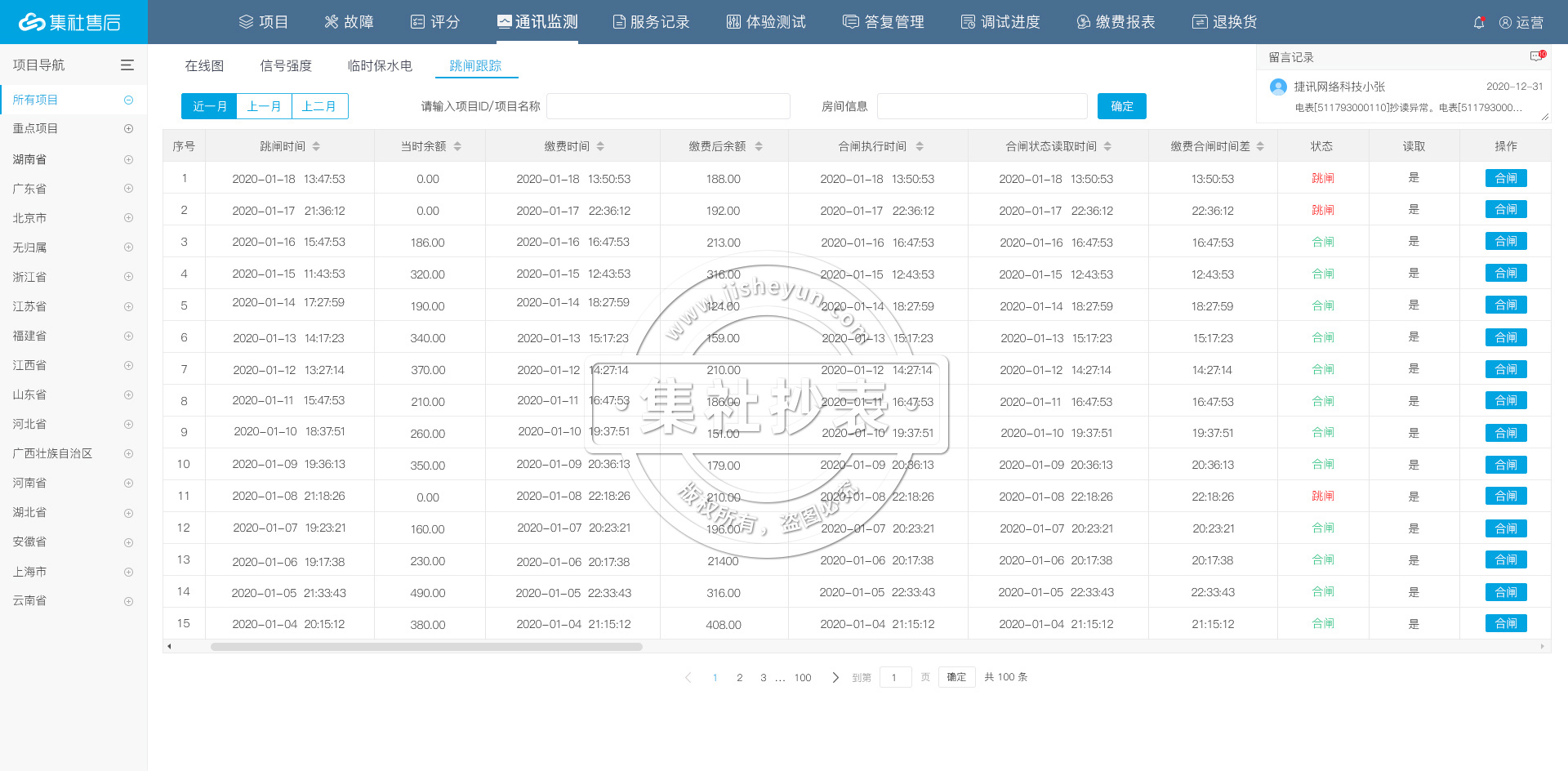Toggle sorting on the 跳闸时间 column
Screen dimensions: 1568x771
point(317,146)
